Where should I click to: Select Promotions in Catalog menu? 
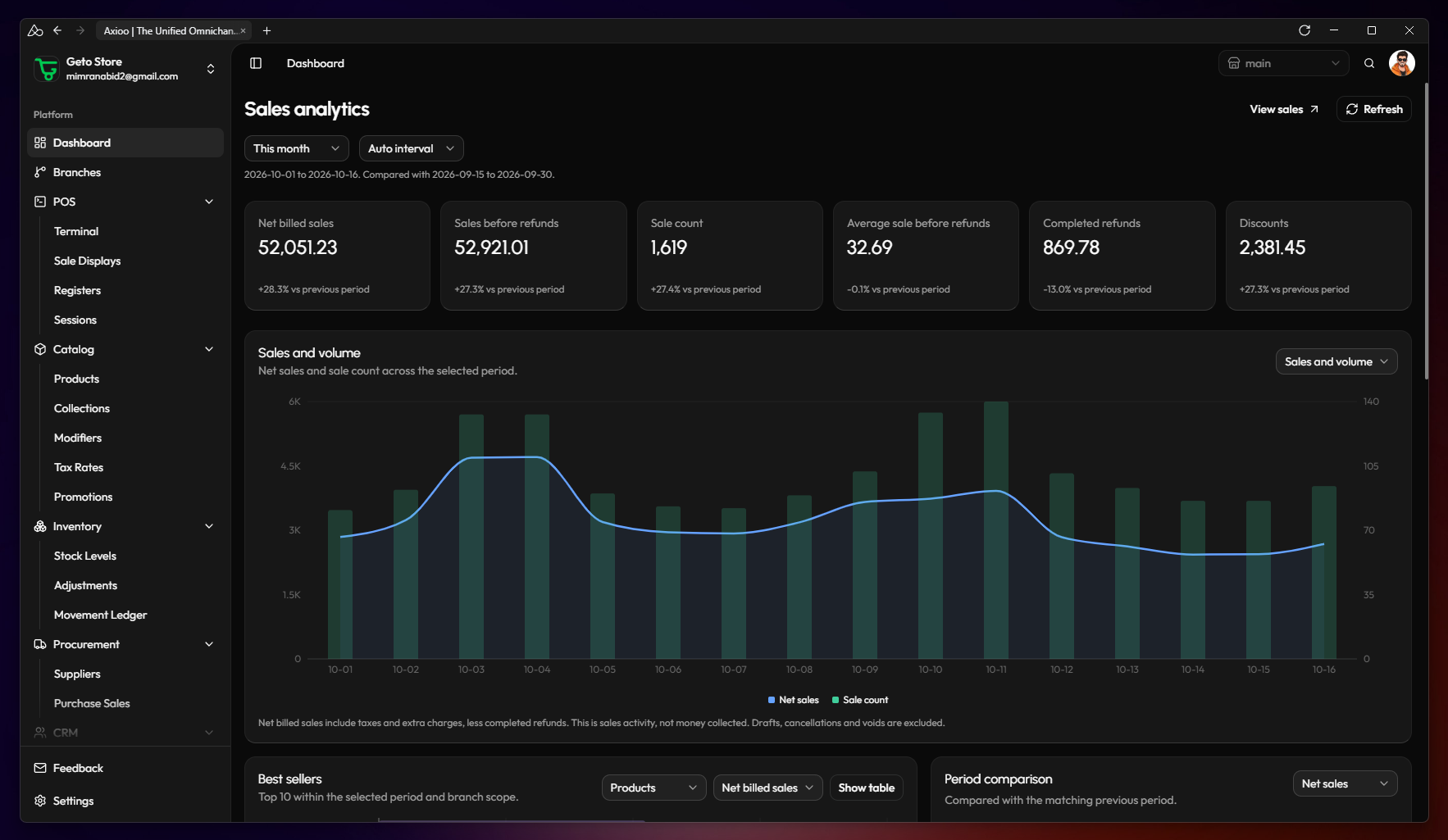point(84,497)
